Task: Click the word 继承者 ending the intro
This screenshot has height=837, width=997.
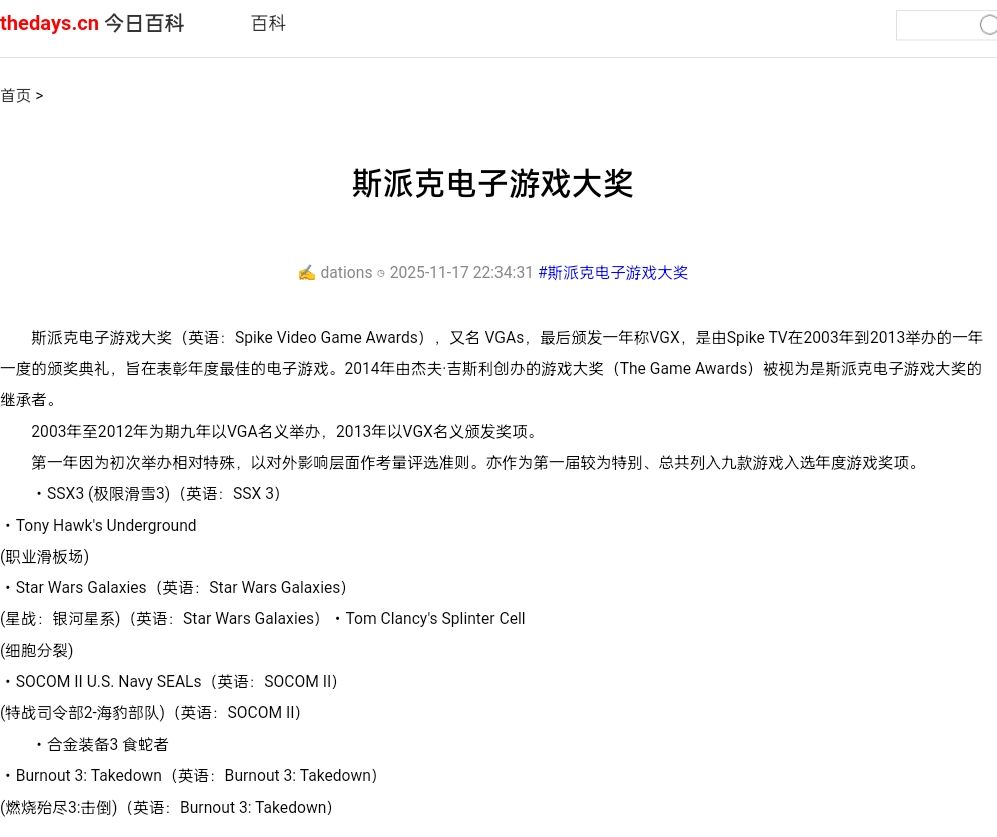Action: [x=24, y=399]
